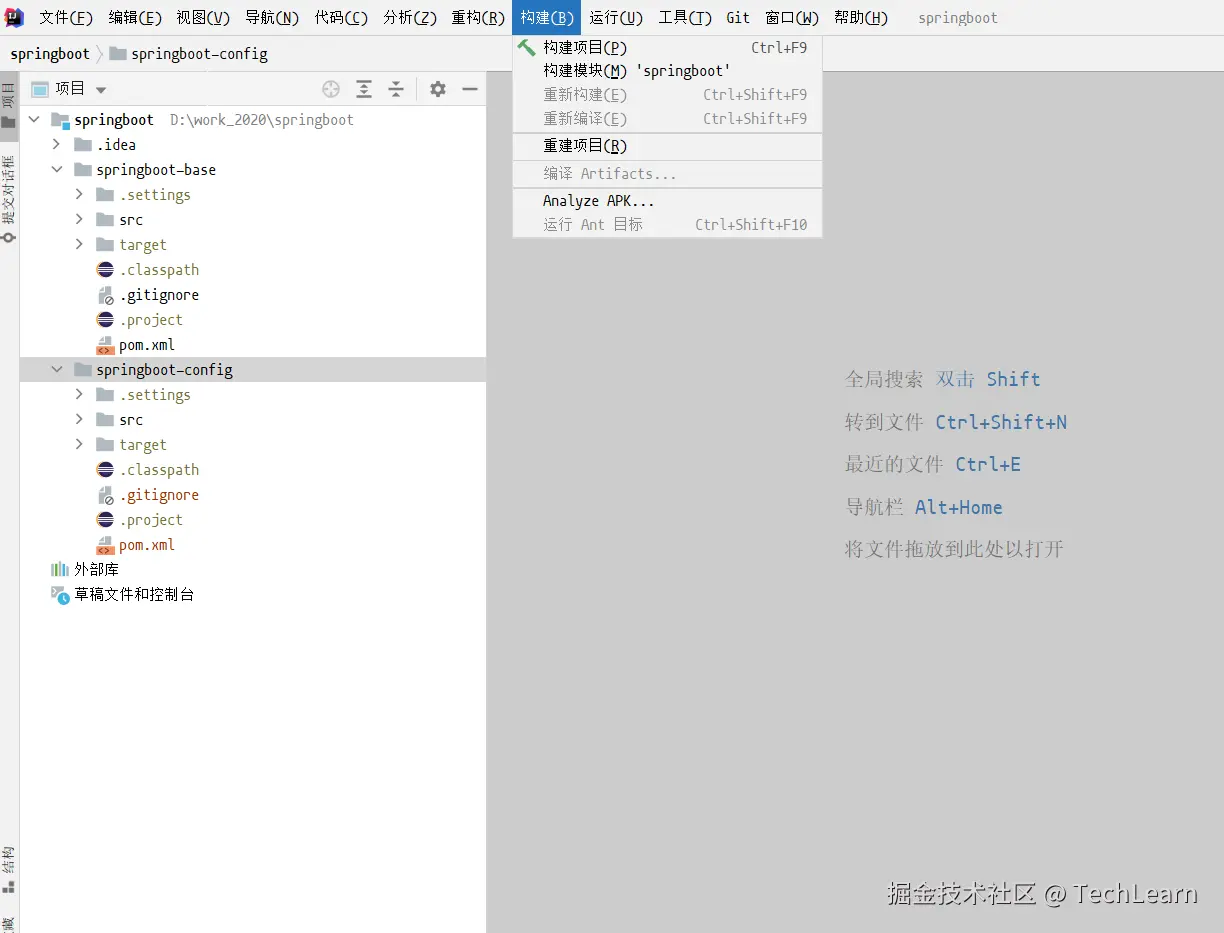1224x933 pixels.
Task: Expand the src folder under springboot-config
Action: click(x=79, y=420)
